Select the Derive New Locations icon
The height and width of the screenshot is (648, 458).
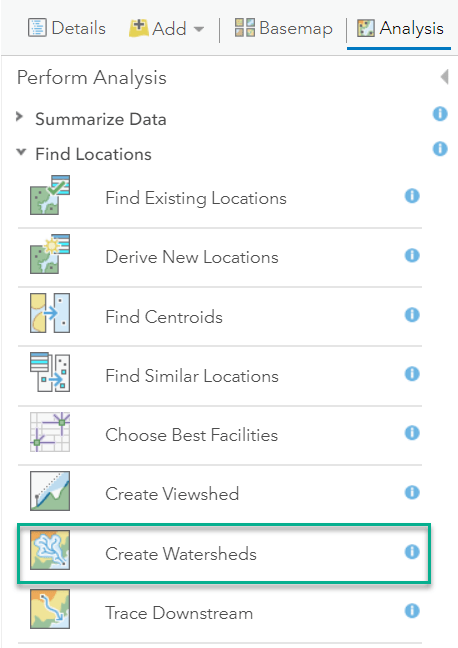(x=50, y=254)
